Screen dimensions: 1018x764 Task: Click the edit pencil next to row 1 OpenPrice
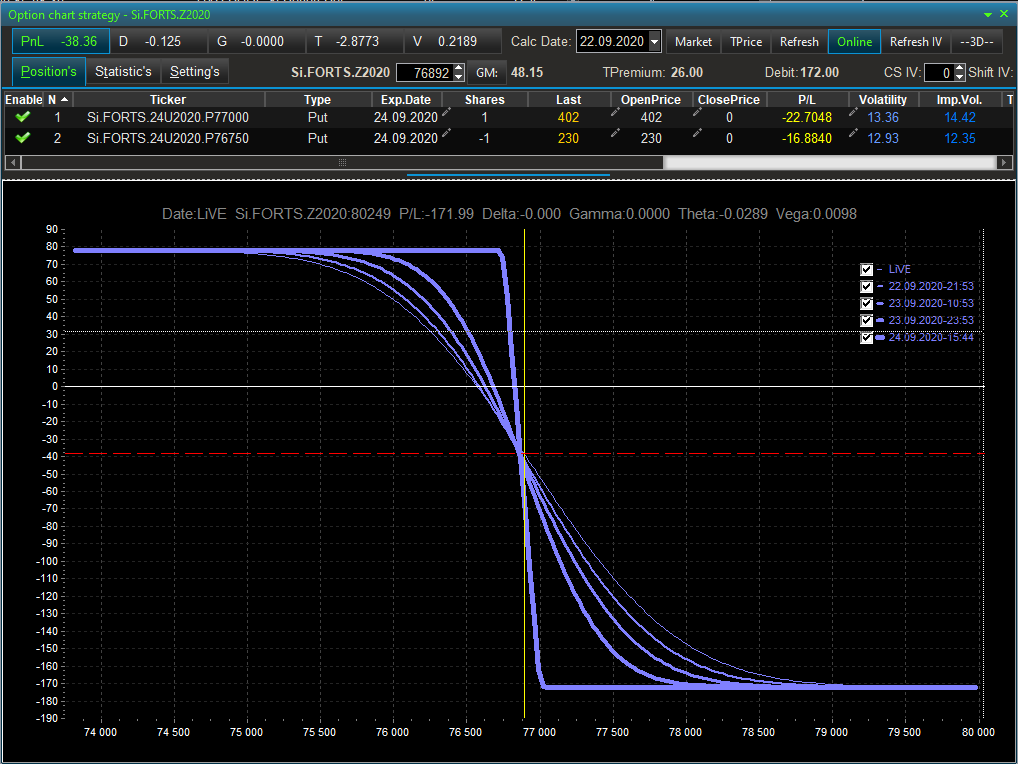(x=697, y=113)
